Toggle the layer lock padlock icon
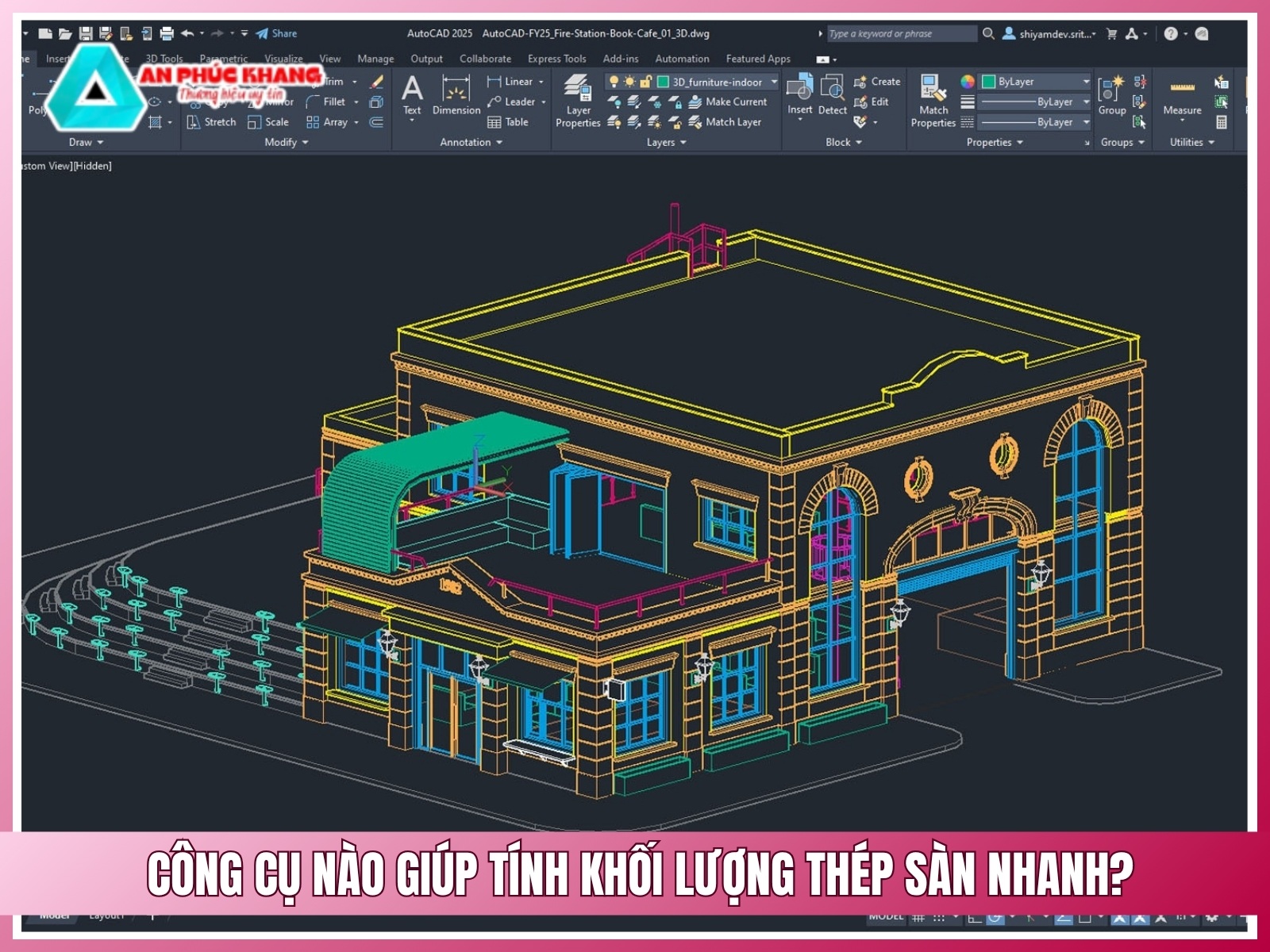 (645, 82)
